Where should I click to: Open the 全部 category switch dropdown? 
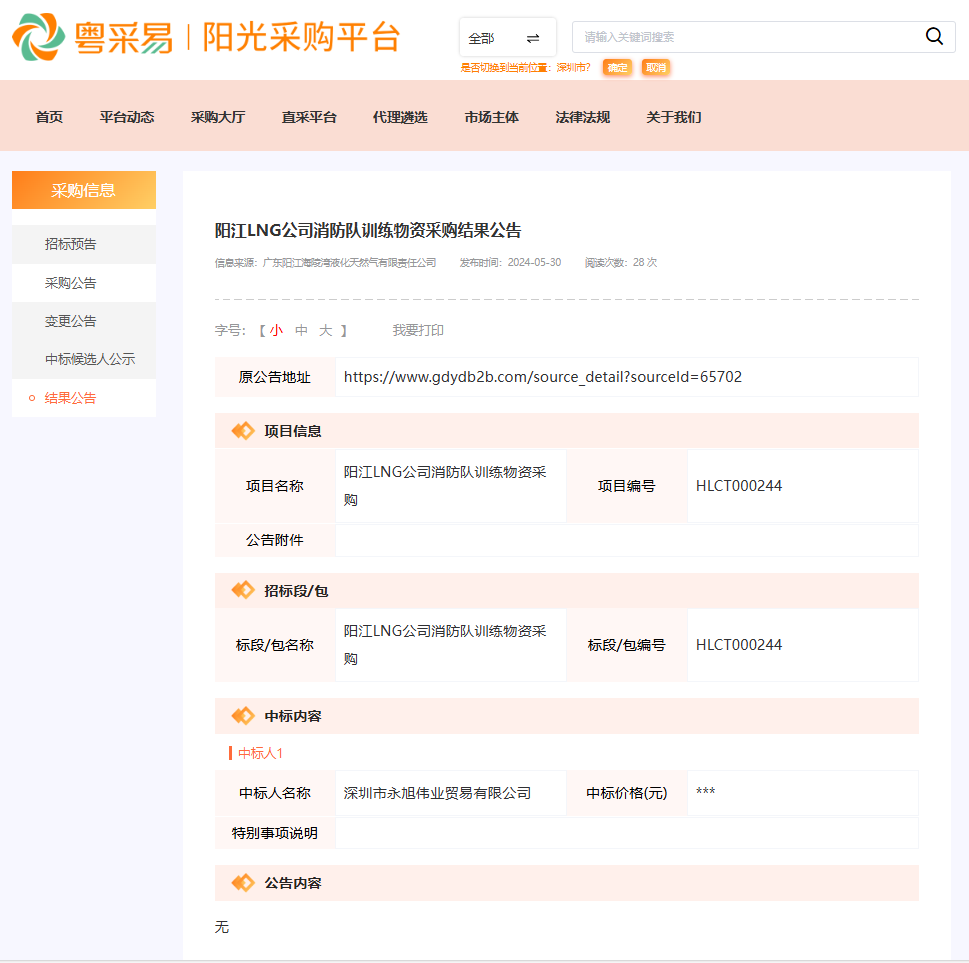tap(507, 38)
